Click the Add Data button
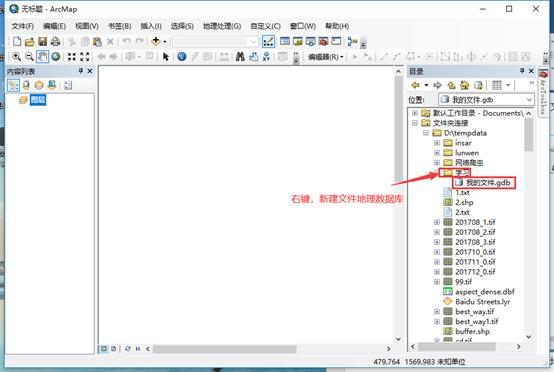 (x=155, y=41)
